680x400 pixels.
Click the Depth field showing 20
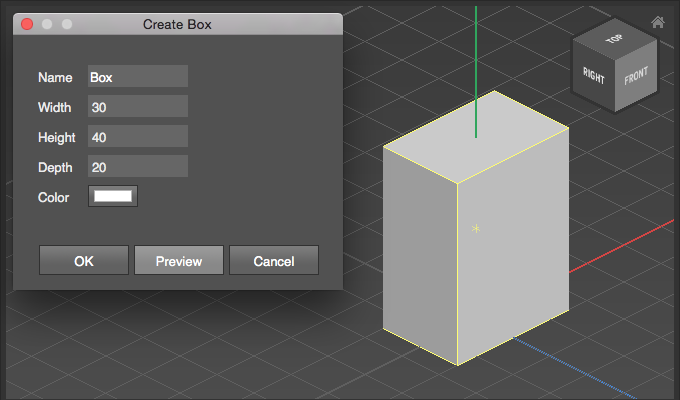(138, 166)
